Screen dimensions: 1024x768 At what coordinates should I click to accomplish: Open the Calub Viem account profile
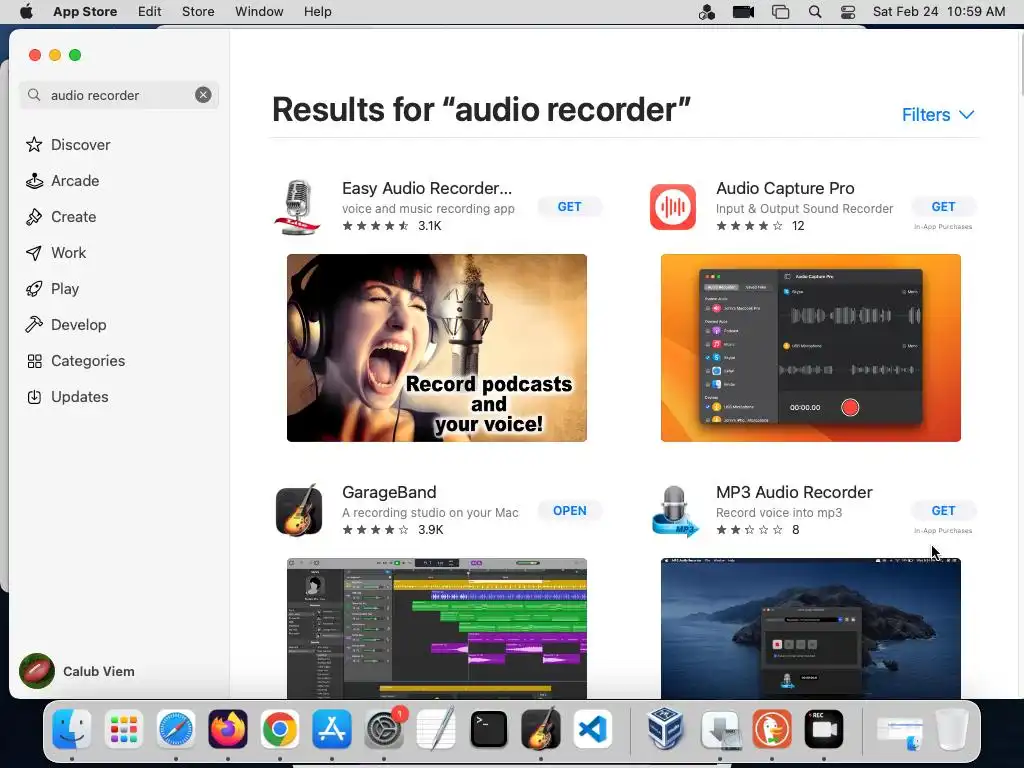coord(77,671)
